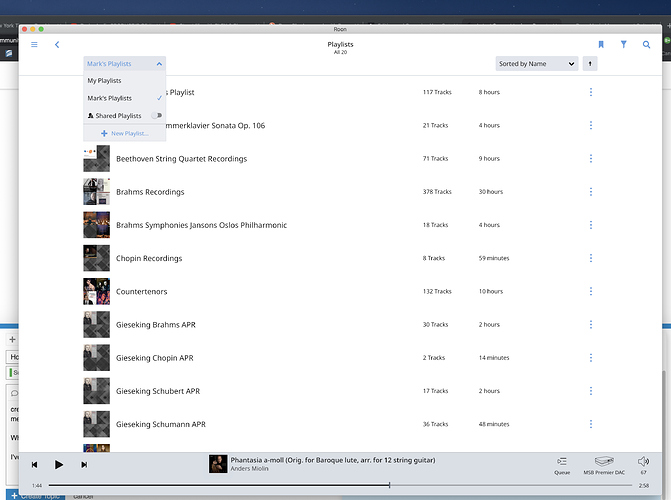The image size is (671, 500).
Task: Click the Chopin Recordings cover thumbnail
Action: click(96, 258)
